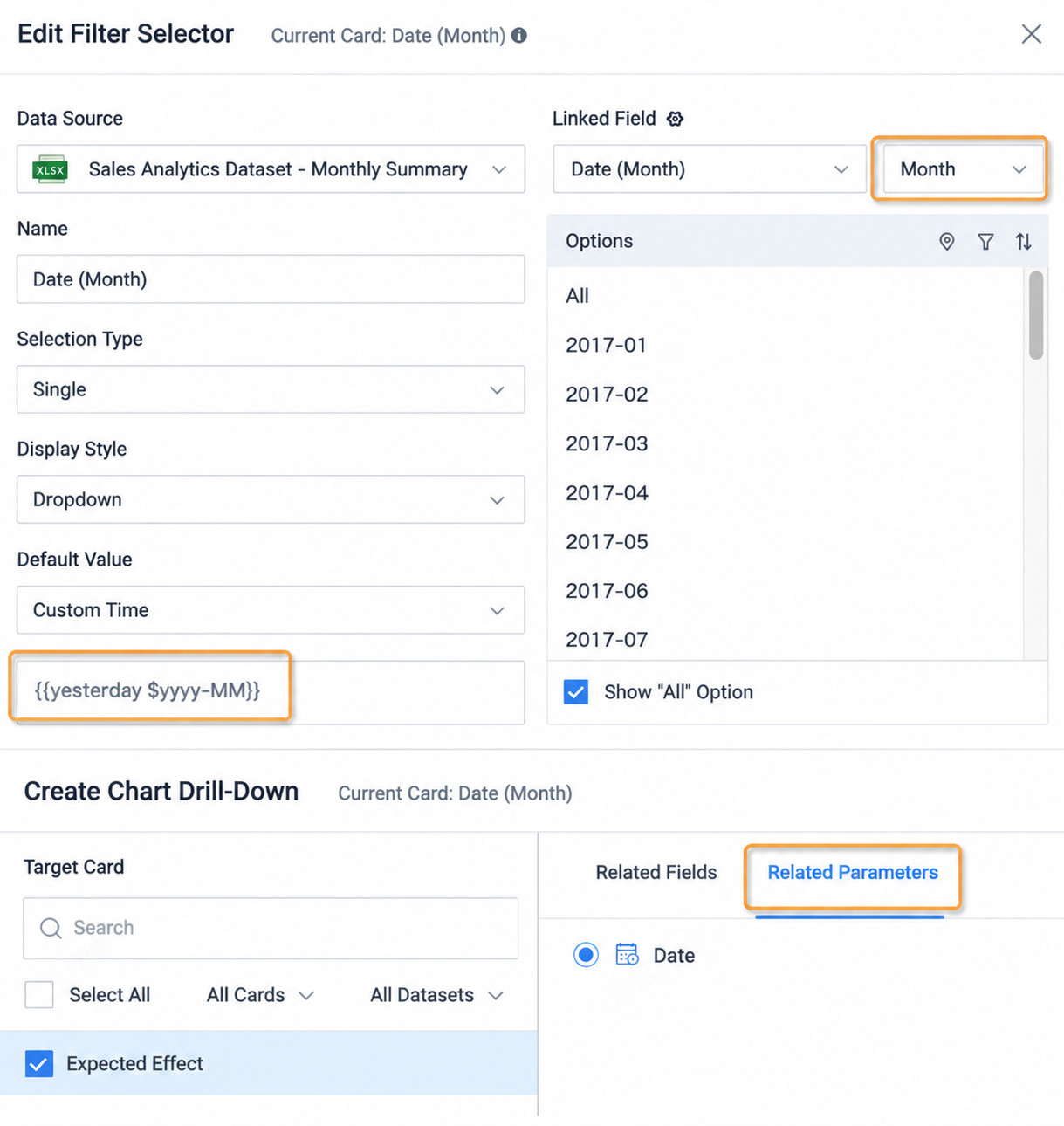
Task: Open the Selection Type dropdown
Action: 271,389
